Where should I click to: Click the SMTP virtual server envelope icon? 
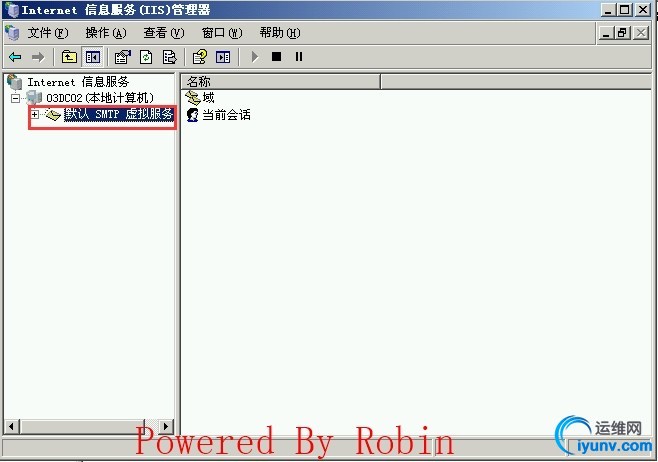coord(53,114)
